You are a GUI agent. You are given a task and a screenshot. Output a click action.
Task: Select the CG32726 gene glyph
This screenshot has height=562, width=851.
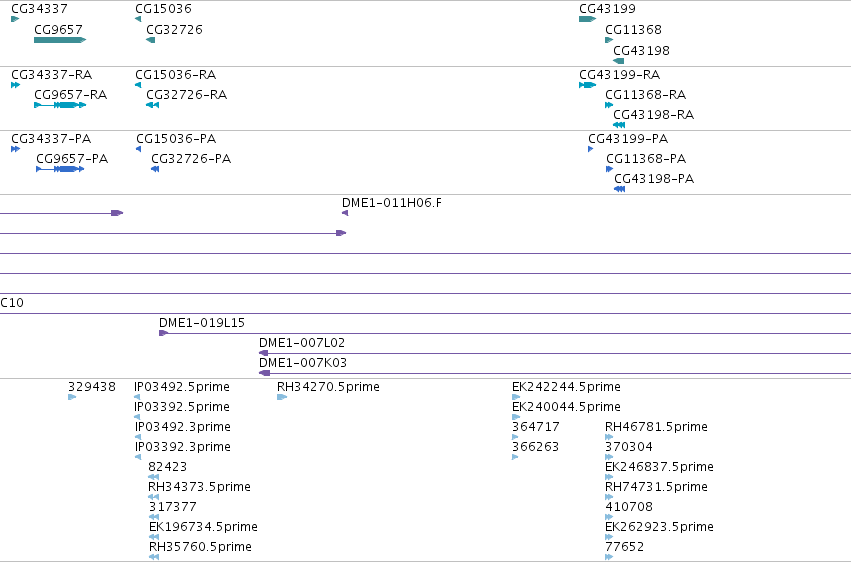(x=150, y=40)
